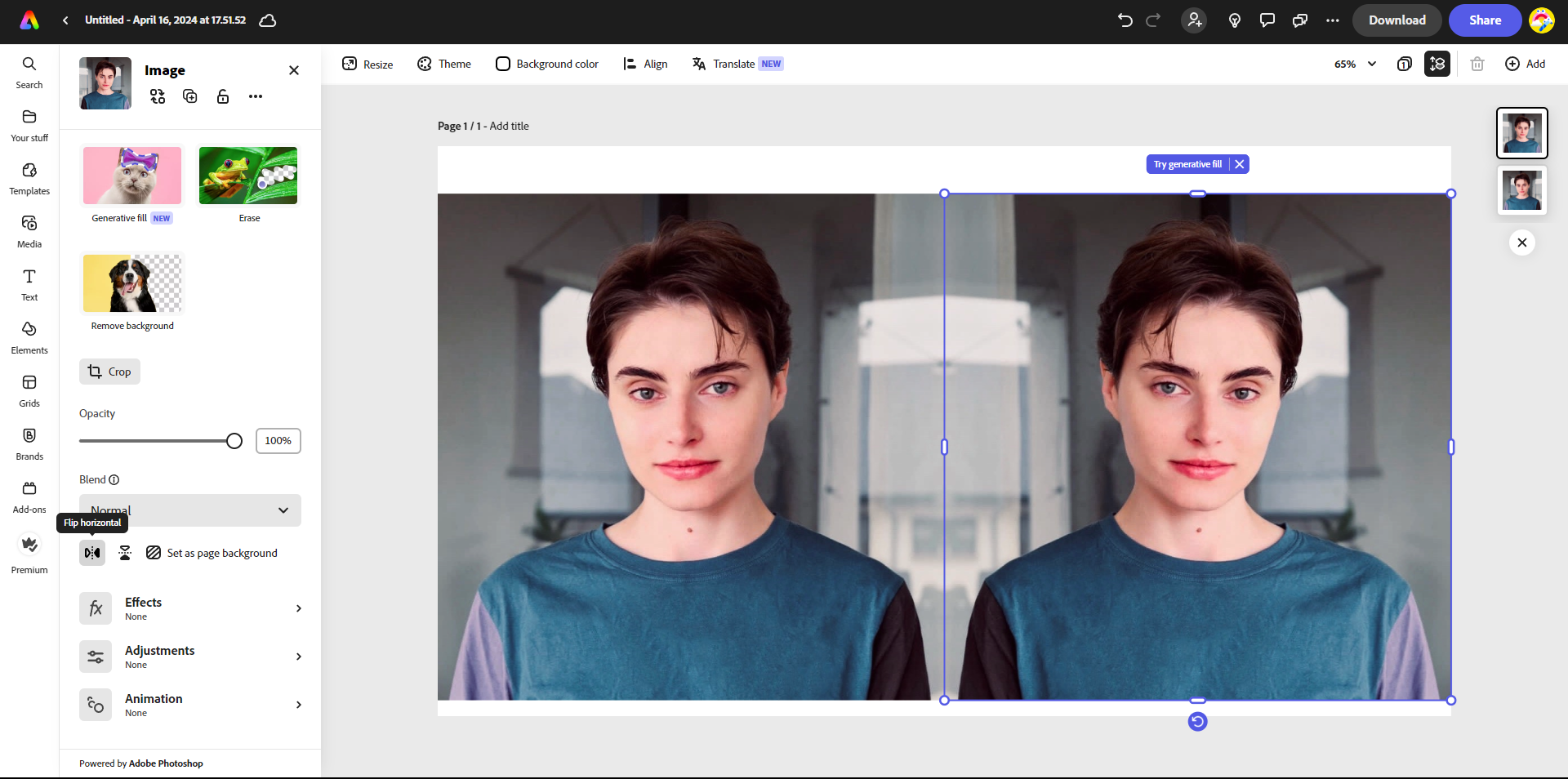Delete the image with the trash icon
Viewport: 1568px width, 779px height.
pos(1477,64)
